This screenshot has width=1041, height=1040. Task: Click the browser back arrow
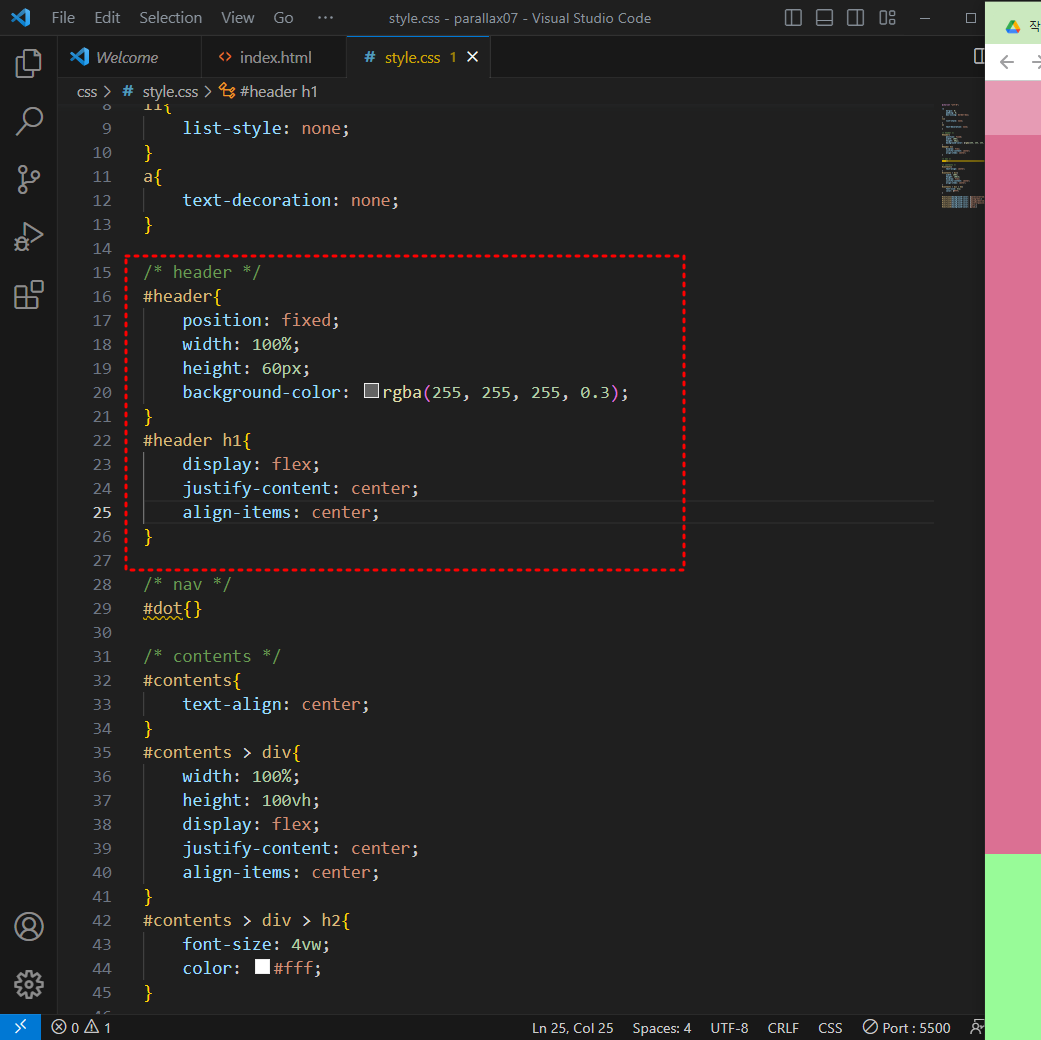tap(1006, 62)
